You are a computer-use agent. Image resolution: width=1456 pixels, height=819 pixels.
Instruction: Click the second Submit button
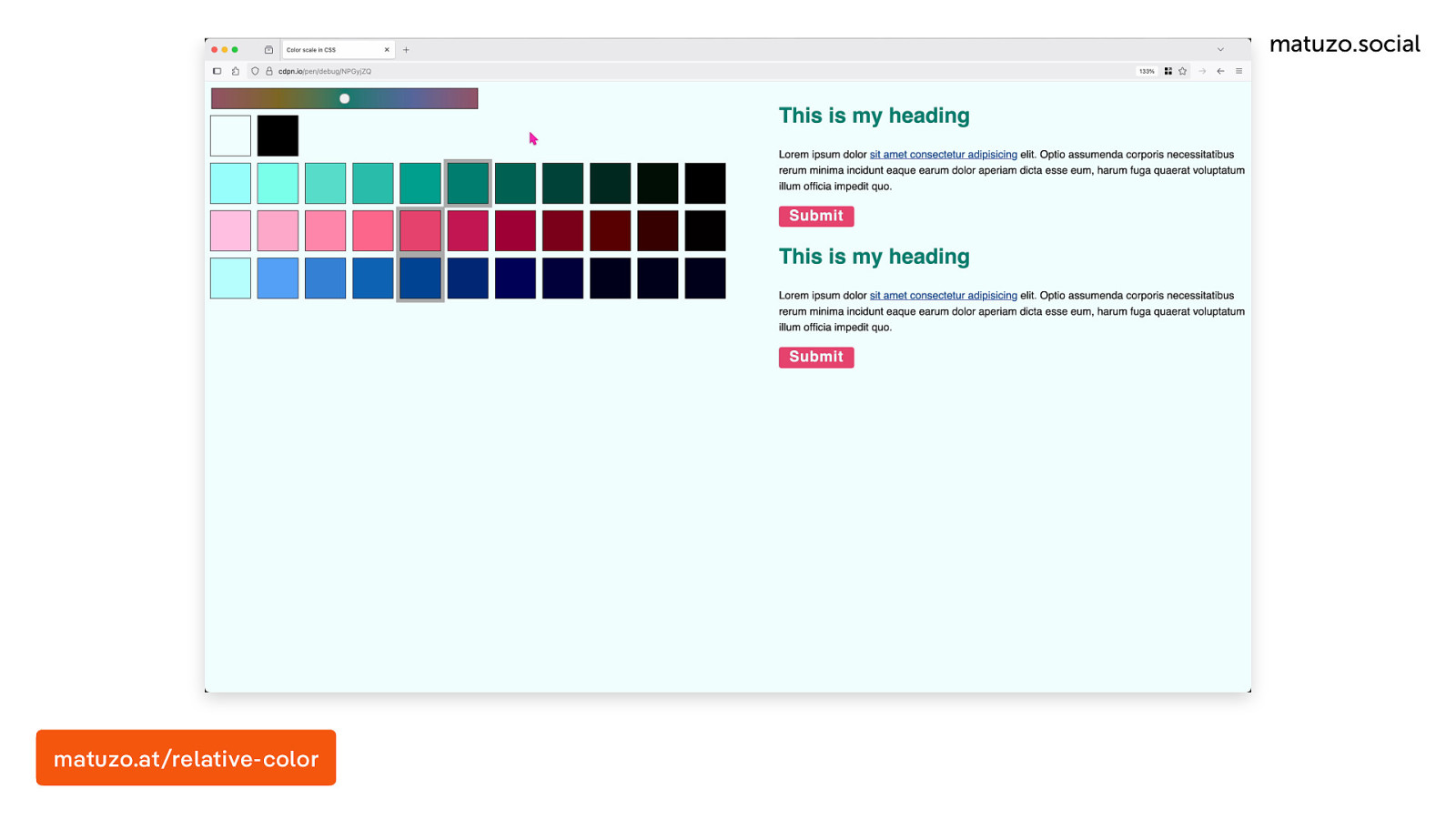click(816, 357)
